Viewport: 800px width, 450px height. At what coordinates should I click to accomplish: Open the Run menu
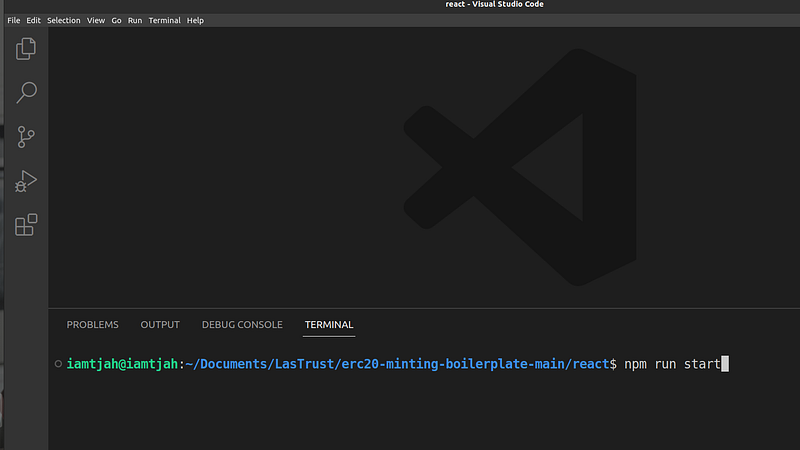click(135, 20)
